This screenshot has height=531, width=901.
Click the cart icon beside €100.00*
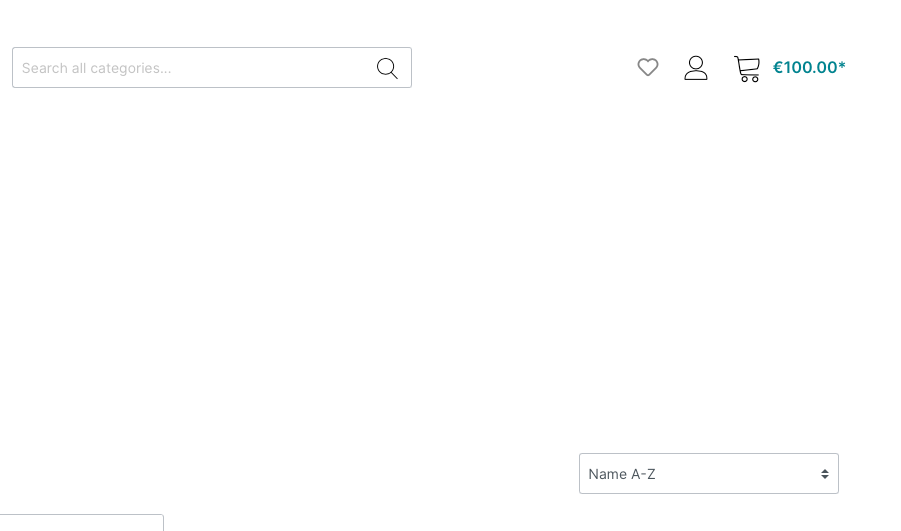747,68
